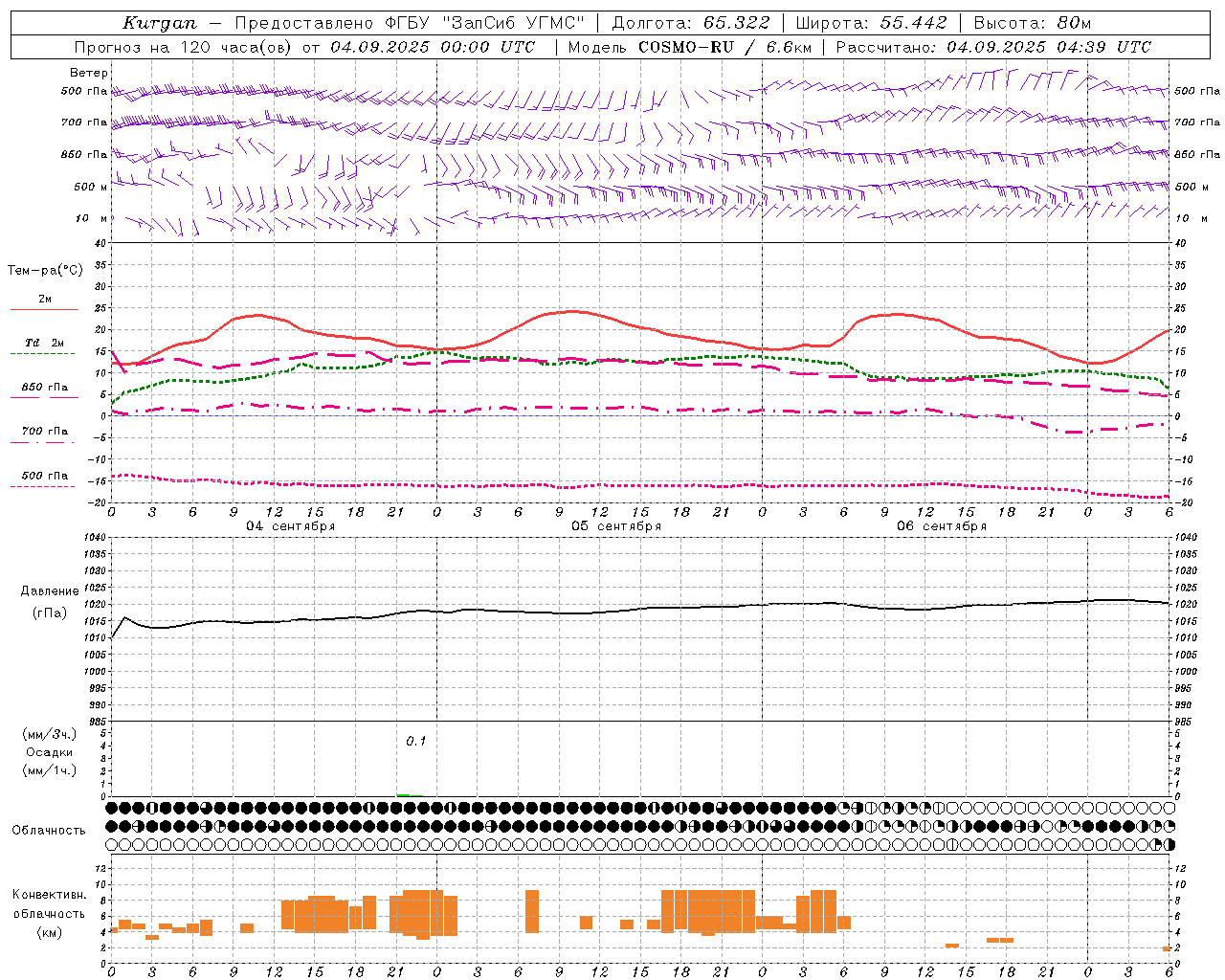This screenshot has width=1225, height=980.
Task: Select the latitude value "55.442"
Action: pos(914,23)
